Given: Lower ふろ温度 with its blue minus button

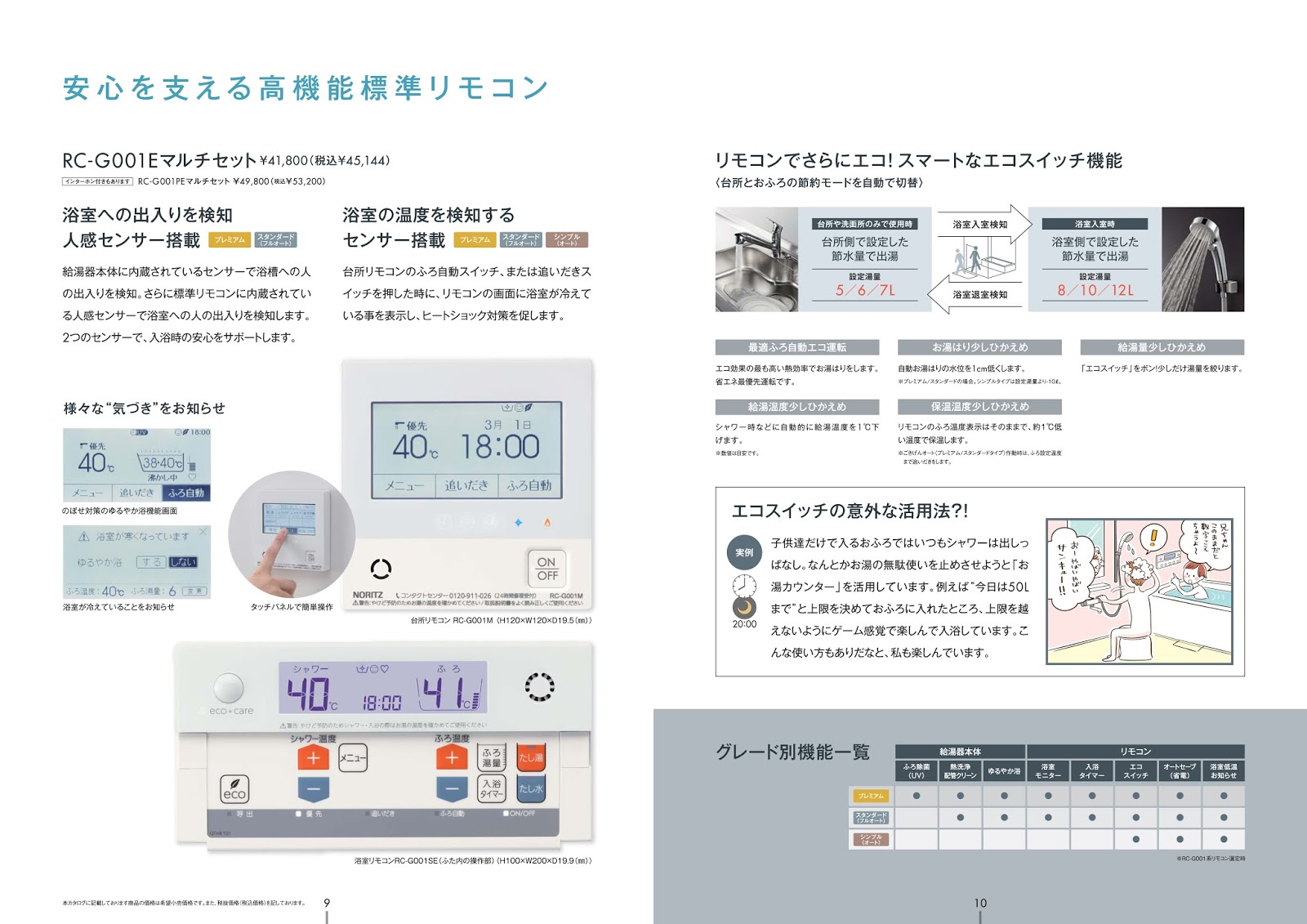Looking at the screenshot, I should [x=452, y=789].
